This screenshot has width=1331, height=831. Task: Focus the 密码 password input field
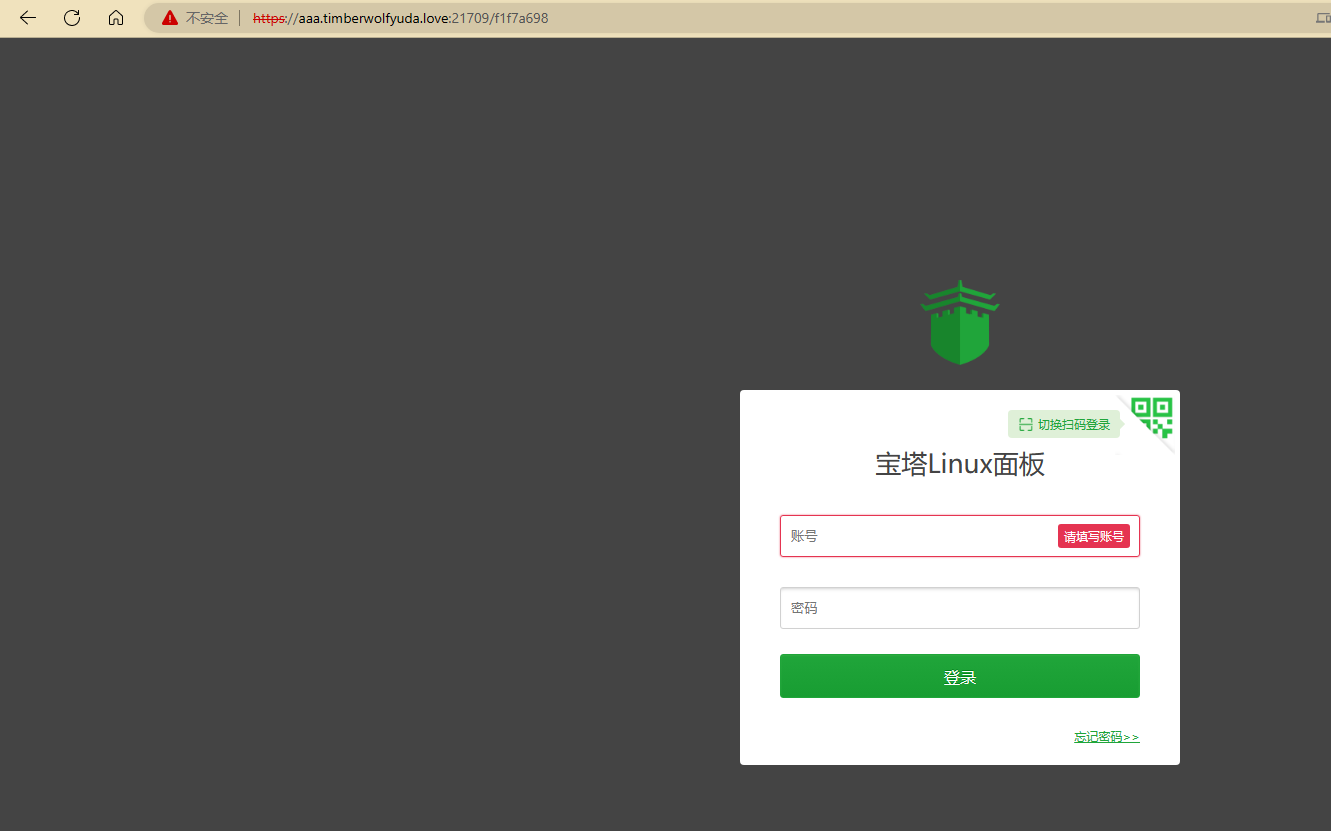[x=960, y=608]
